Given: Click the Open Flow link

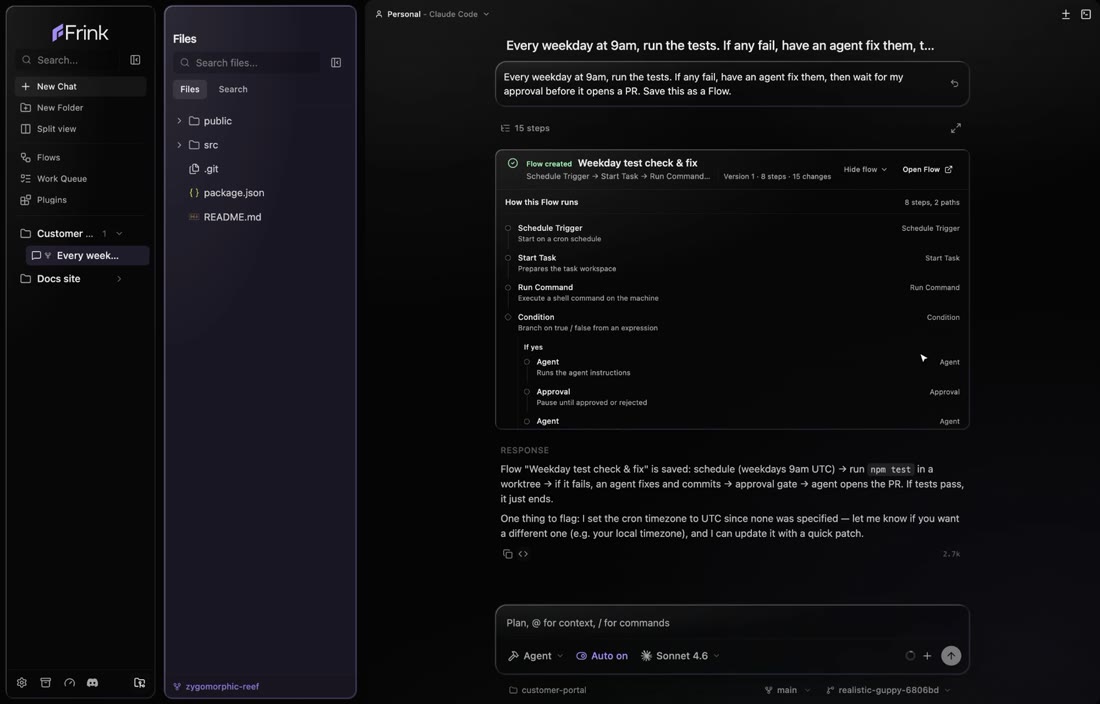Looking at the screenshot, I should point(927,169).
